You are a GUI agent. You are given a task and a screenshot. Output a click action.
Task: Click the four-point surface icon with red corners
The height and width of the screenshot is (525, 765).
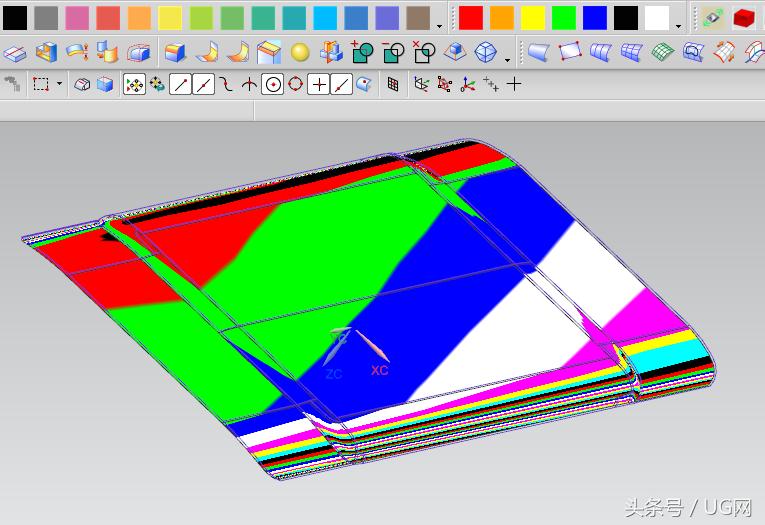point(570,53)
